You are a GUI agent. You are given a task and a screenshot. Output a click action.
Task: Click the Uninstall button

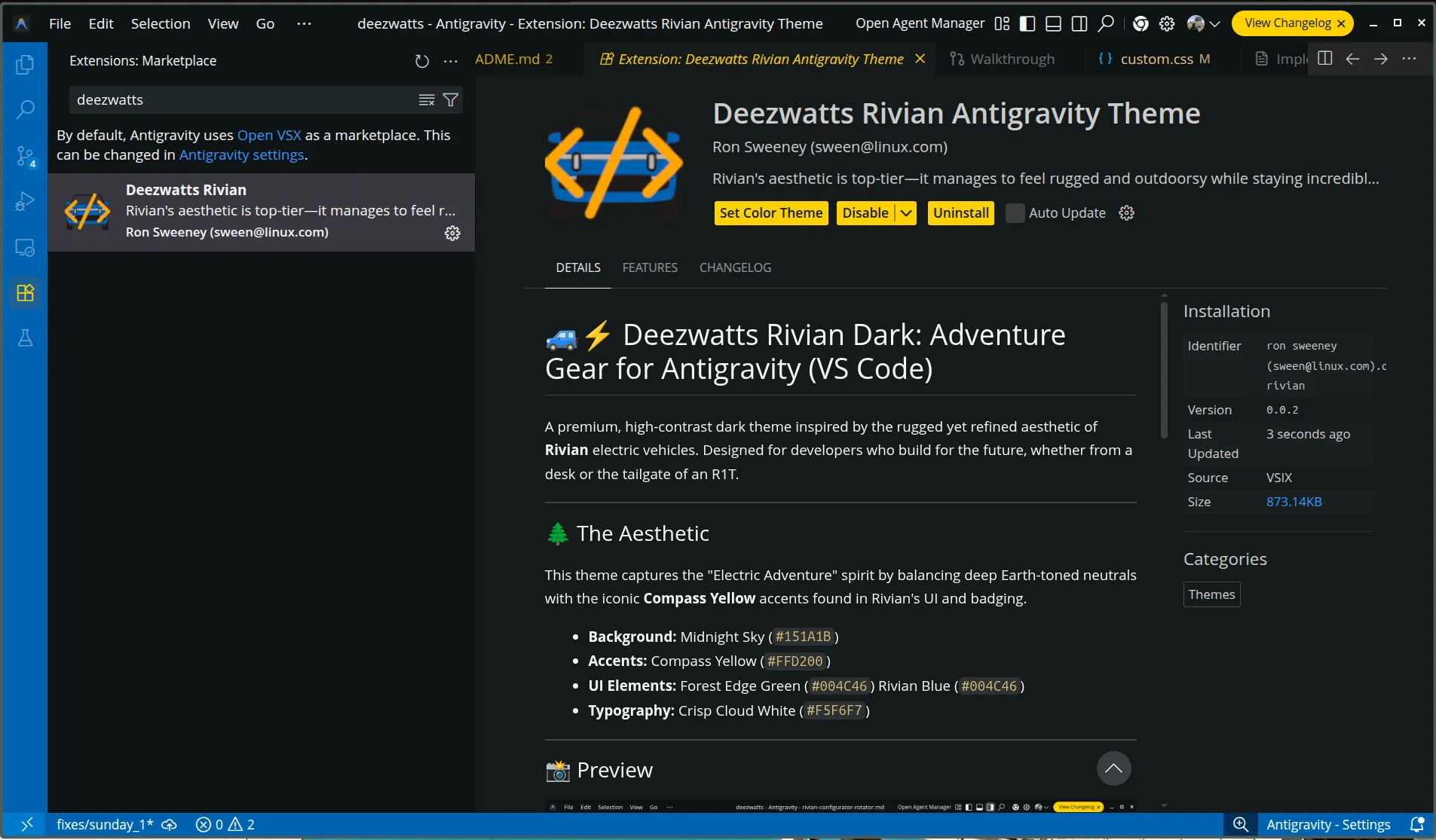pyautogui.click(x=961, y=213)
